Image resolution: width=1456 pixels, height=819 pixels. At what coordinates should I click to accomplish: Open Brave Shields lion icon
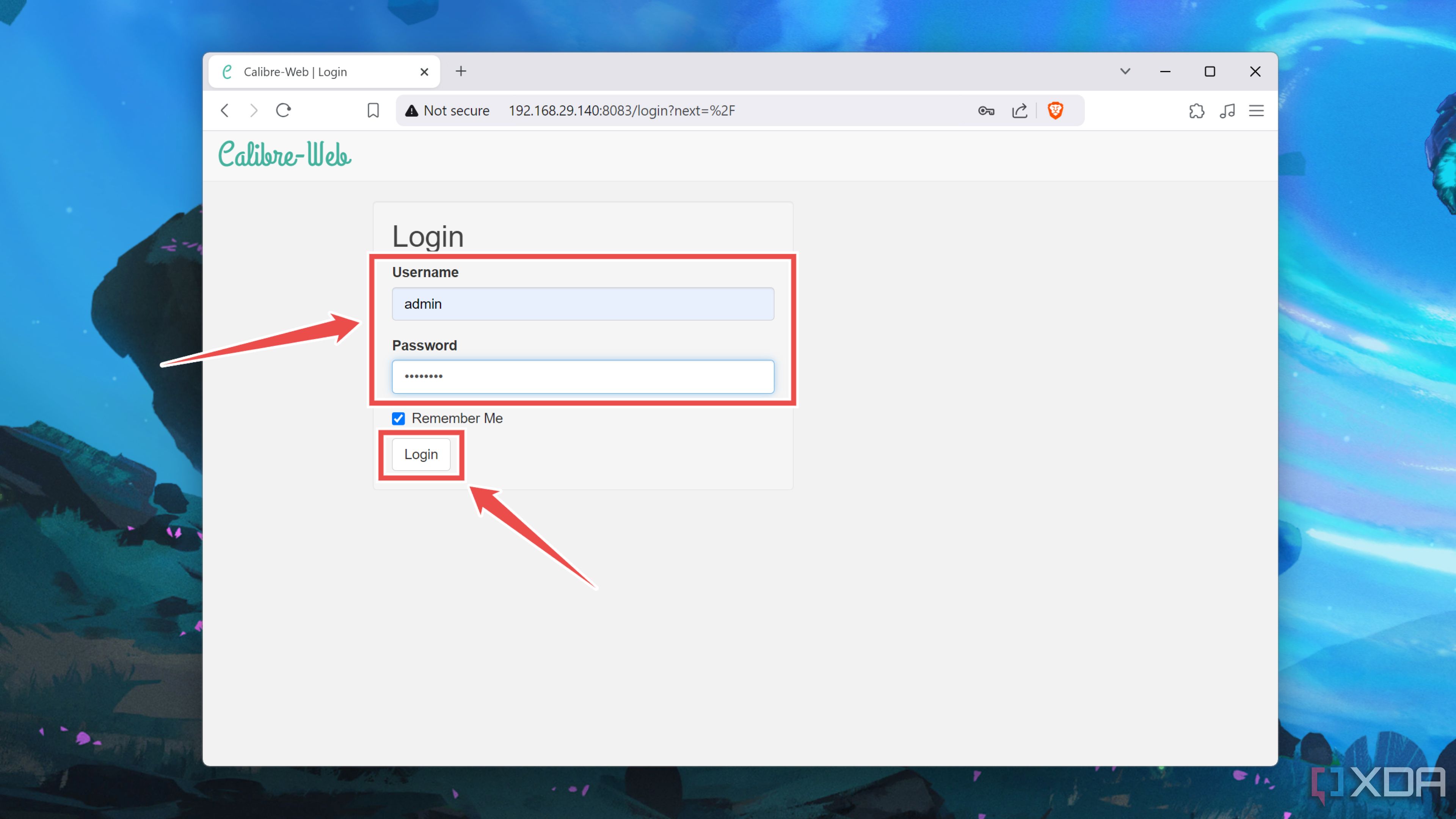(x=1055, y=110)
